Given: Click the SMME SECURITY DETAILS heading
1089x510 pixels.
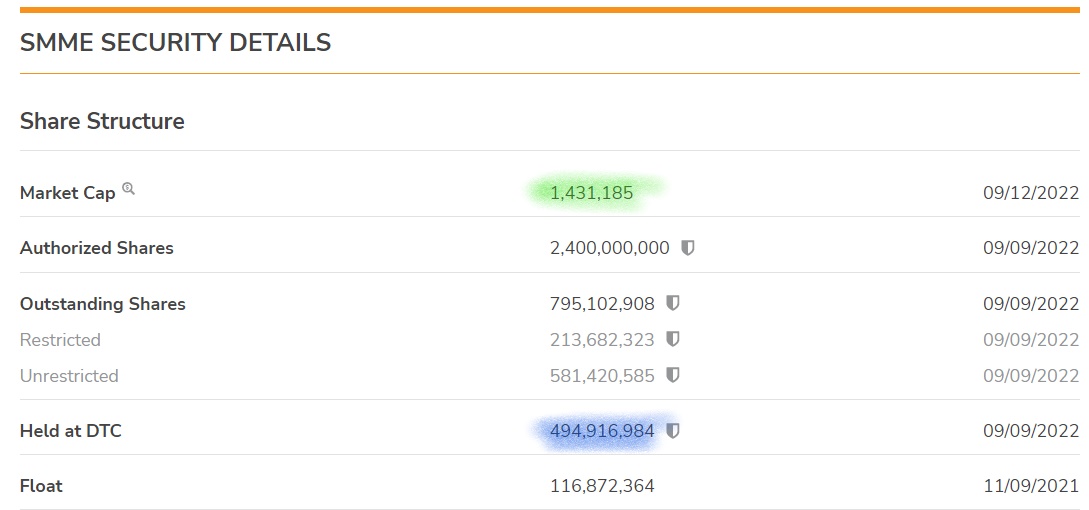Looking at the screenshot, I should pos(176,43).
